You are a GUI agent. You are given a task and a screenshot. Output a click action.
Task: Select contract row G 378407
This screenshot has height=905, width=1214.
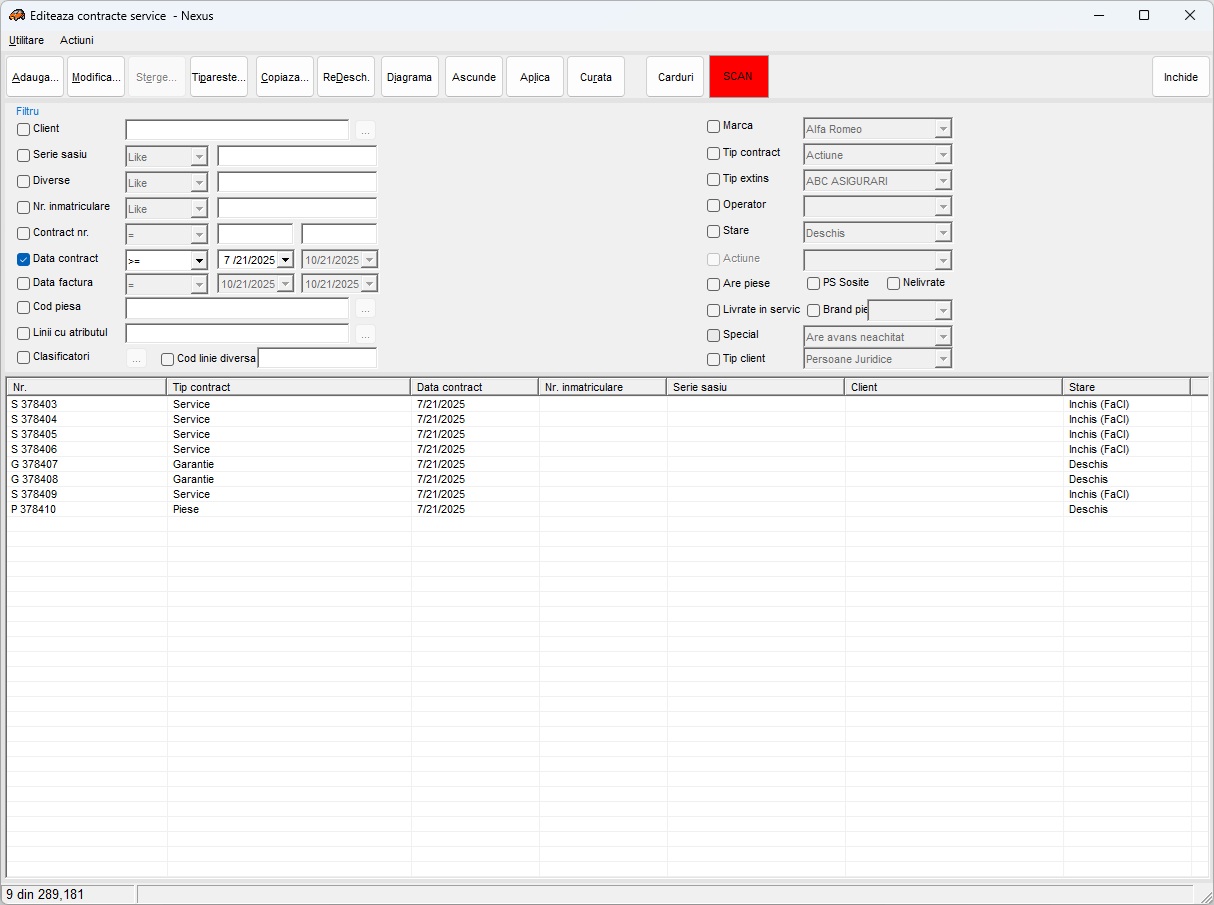coord(35,464)
